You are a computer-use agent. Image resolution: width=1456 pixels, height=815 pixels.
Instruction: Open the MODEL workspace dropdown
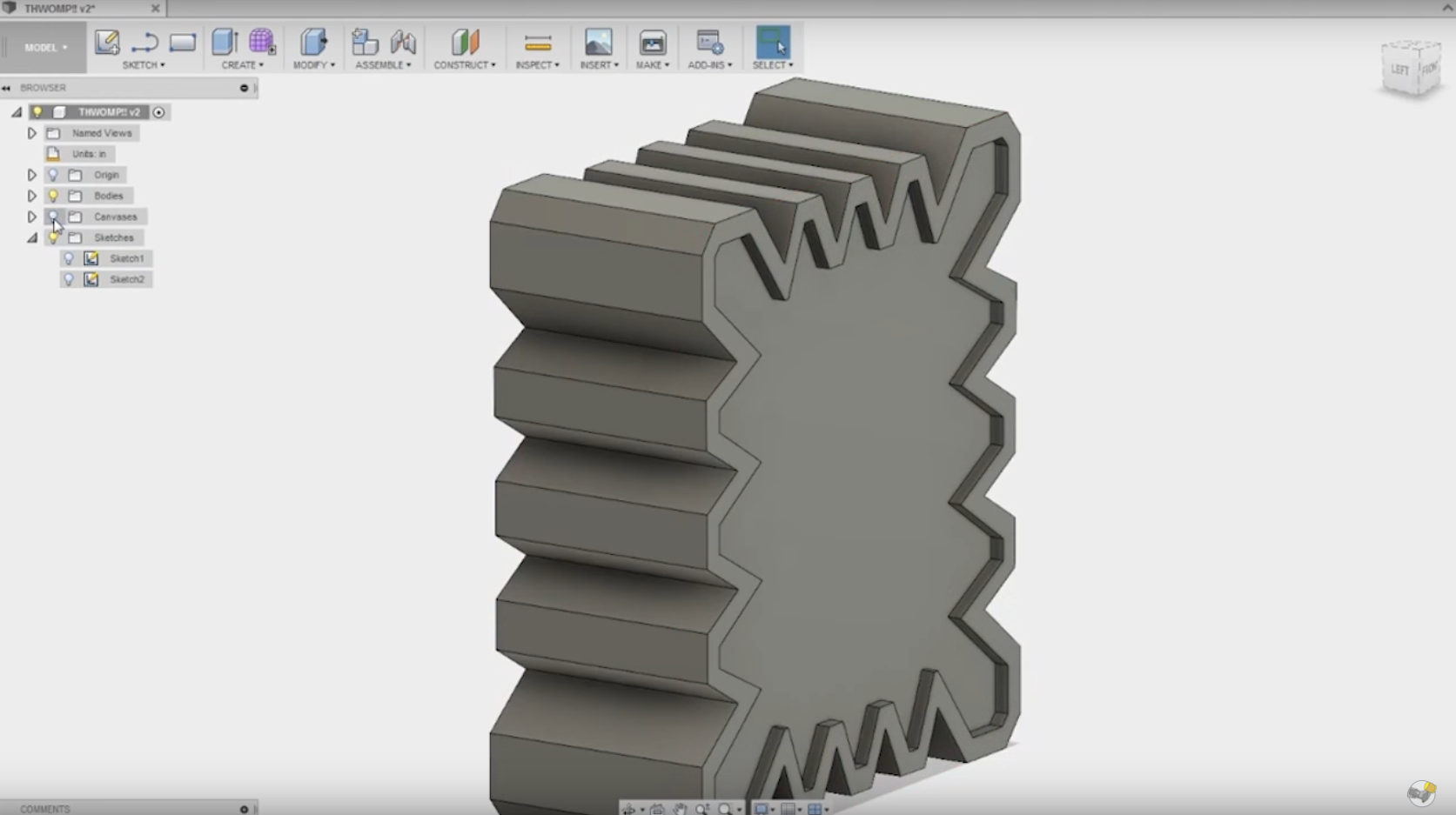(44, 48)
